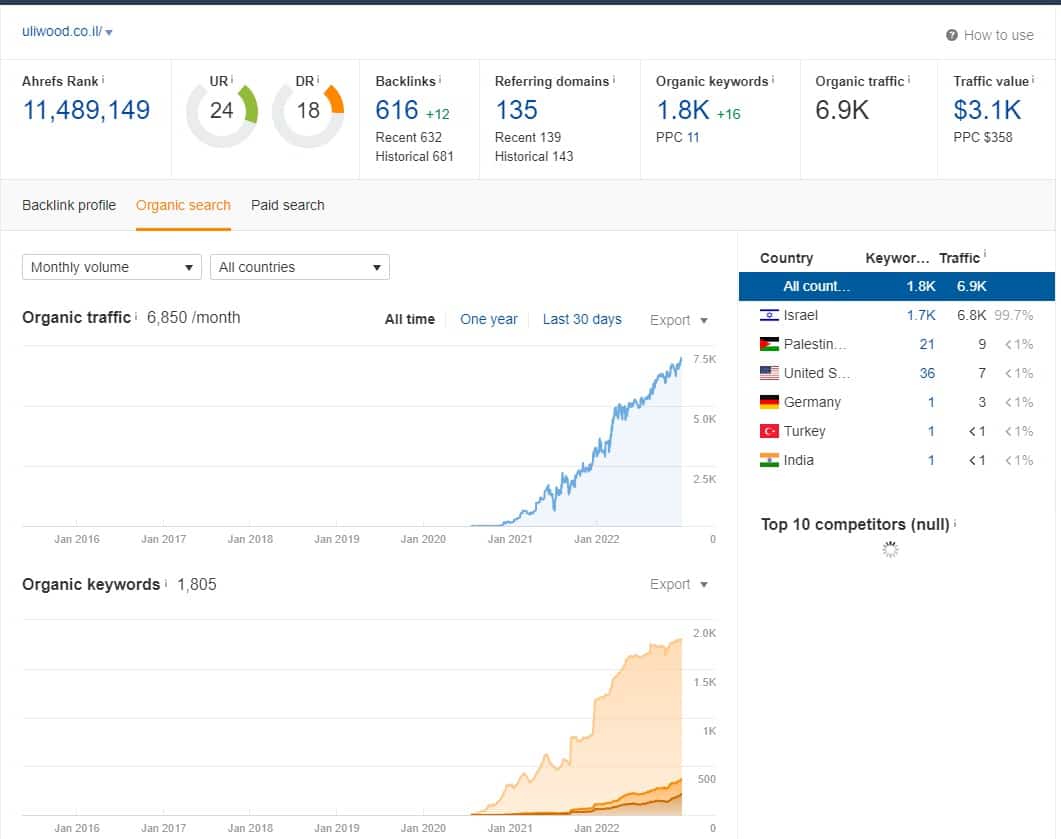Open Export menu for Organic keywords chart

(x=679, y=584)
